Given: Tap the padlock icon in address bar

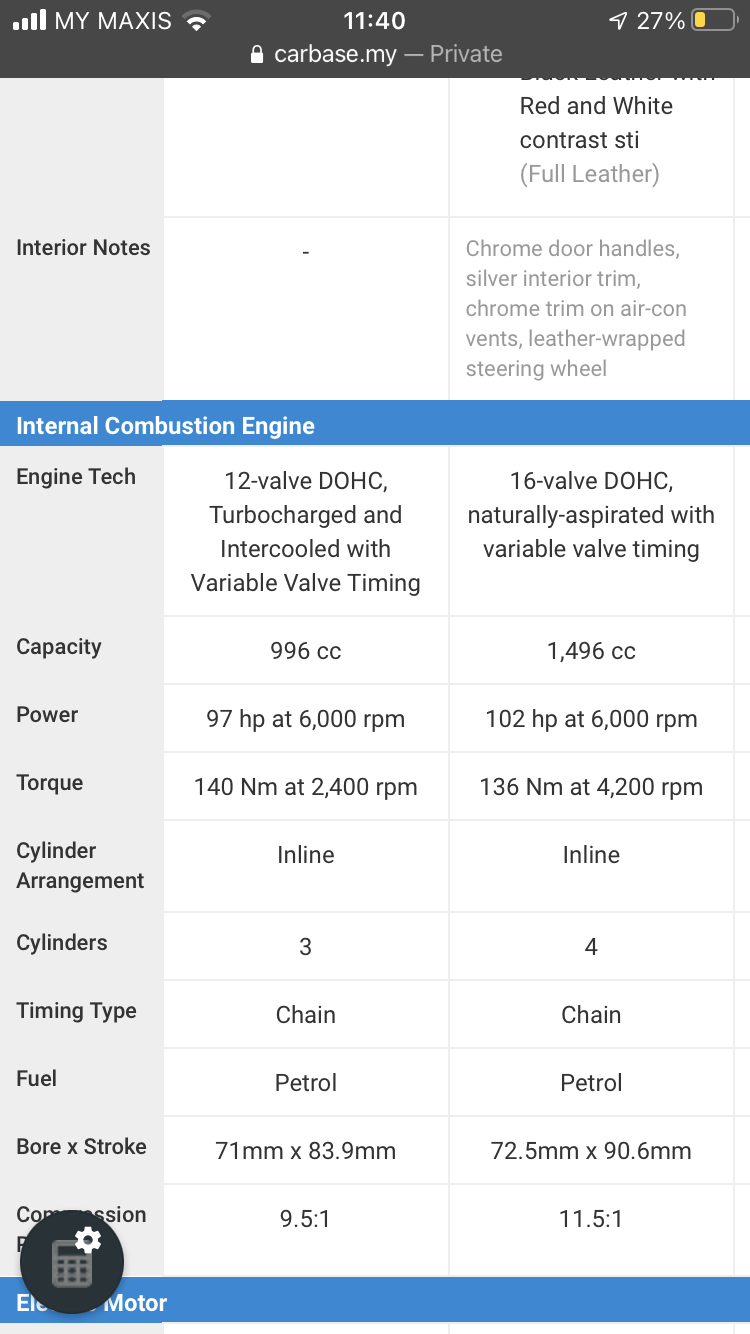Looking at the screenshot, I should [x=257, y=54].
